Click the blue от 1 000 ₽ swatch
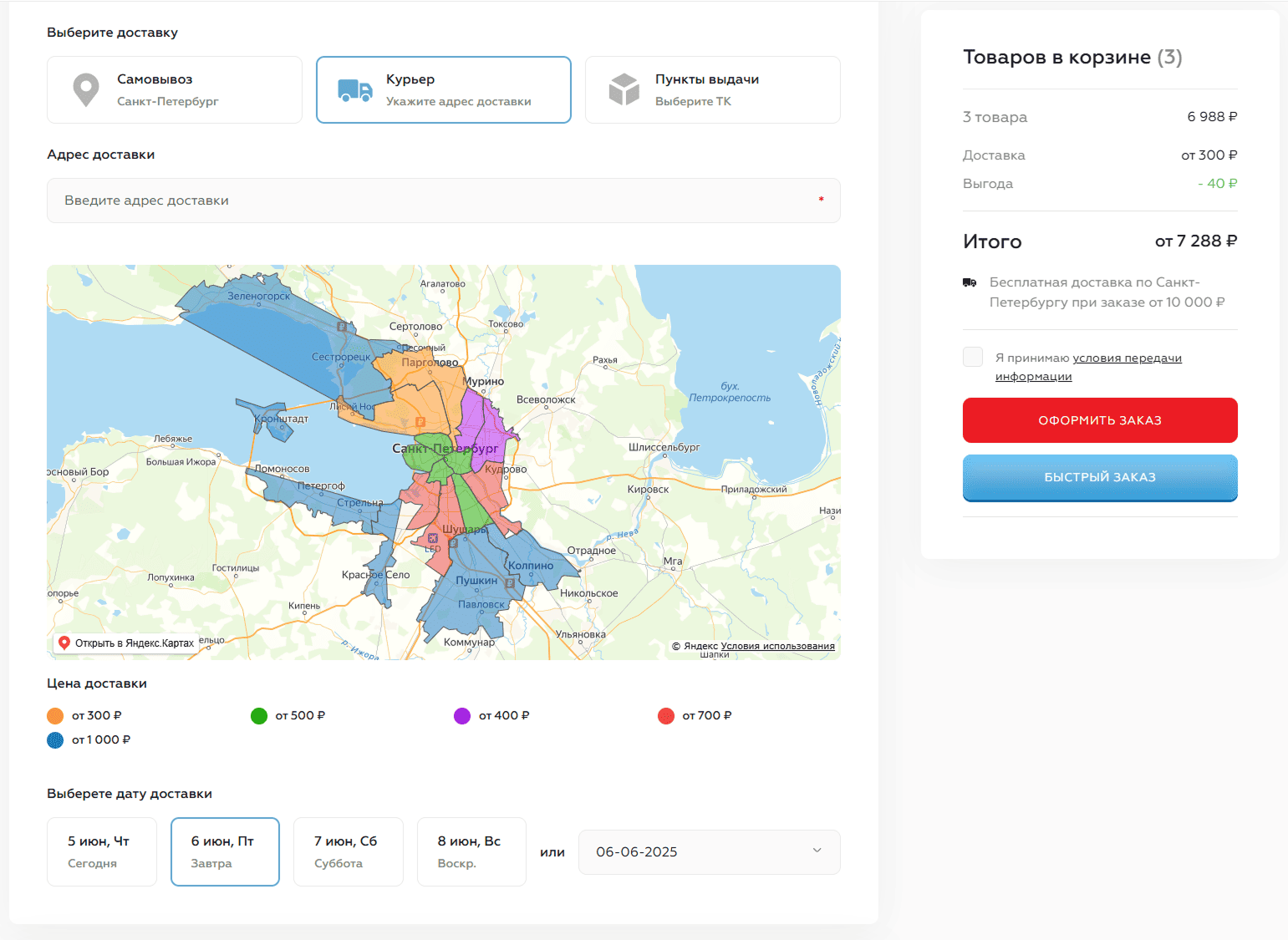1288x940 pixels. pos(55,740)
